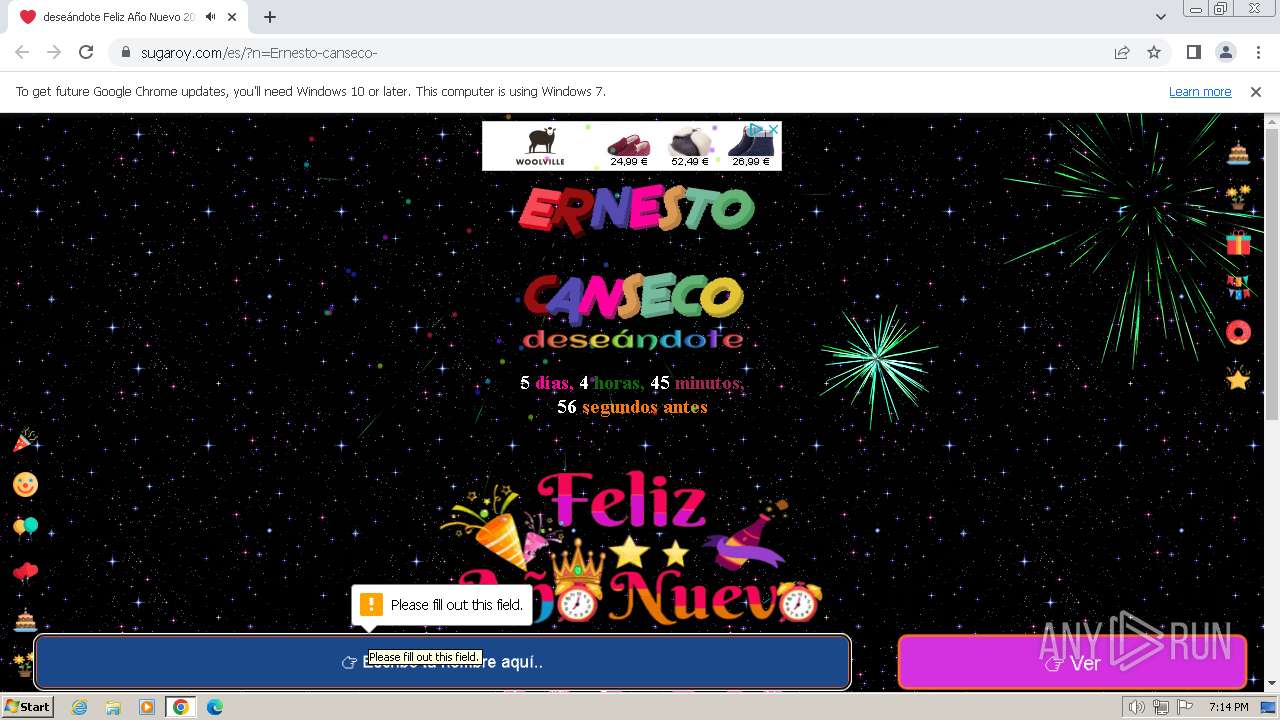Open the Chrome three-dot menu
Image resolution: width=1280 pixels, height=720 pixels.
point(1257,52)
